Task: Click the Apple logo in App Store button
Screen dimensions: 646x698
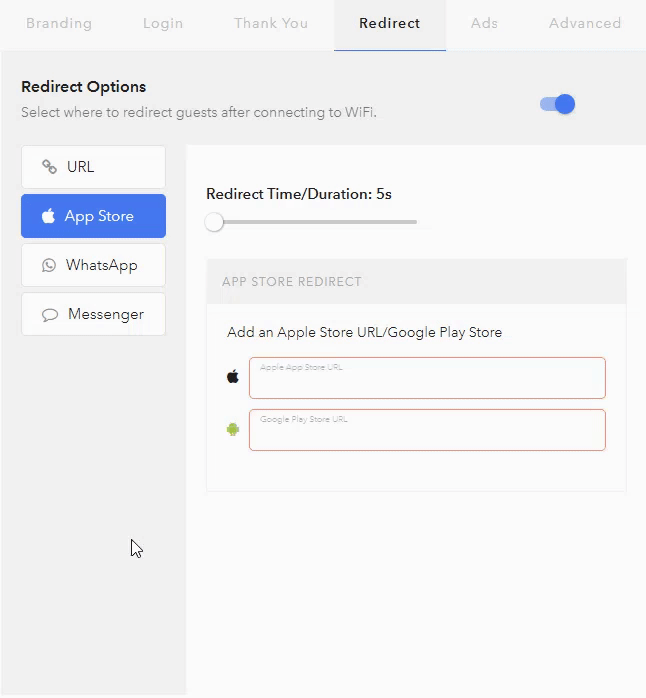Action: pos(48,216)
